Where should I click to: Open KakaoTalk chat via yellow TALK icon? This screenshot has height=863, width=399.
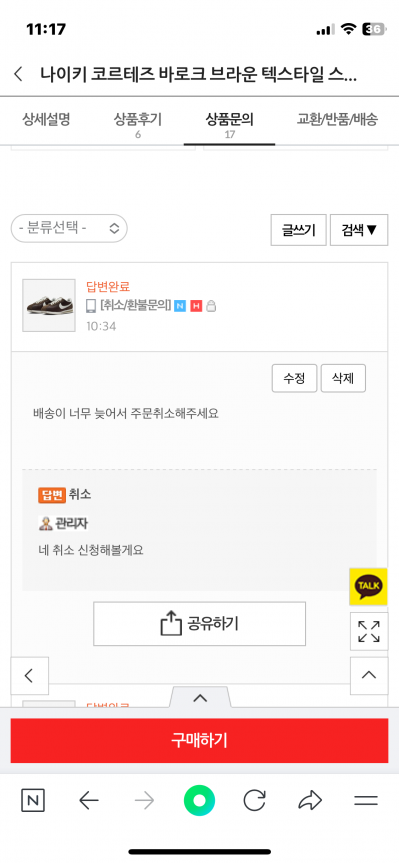pos(368,587)
